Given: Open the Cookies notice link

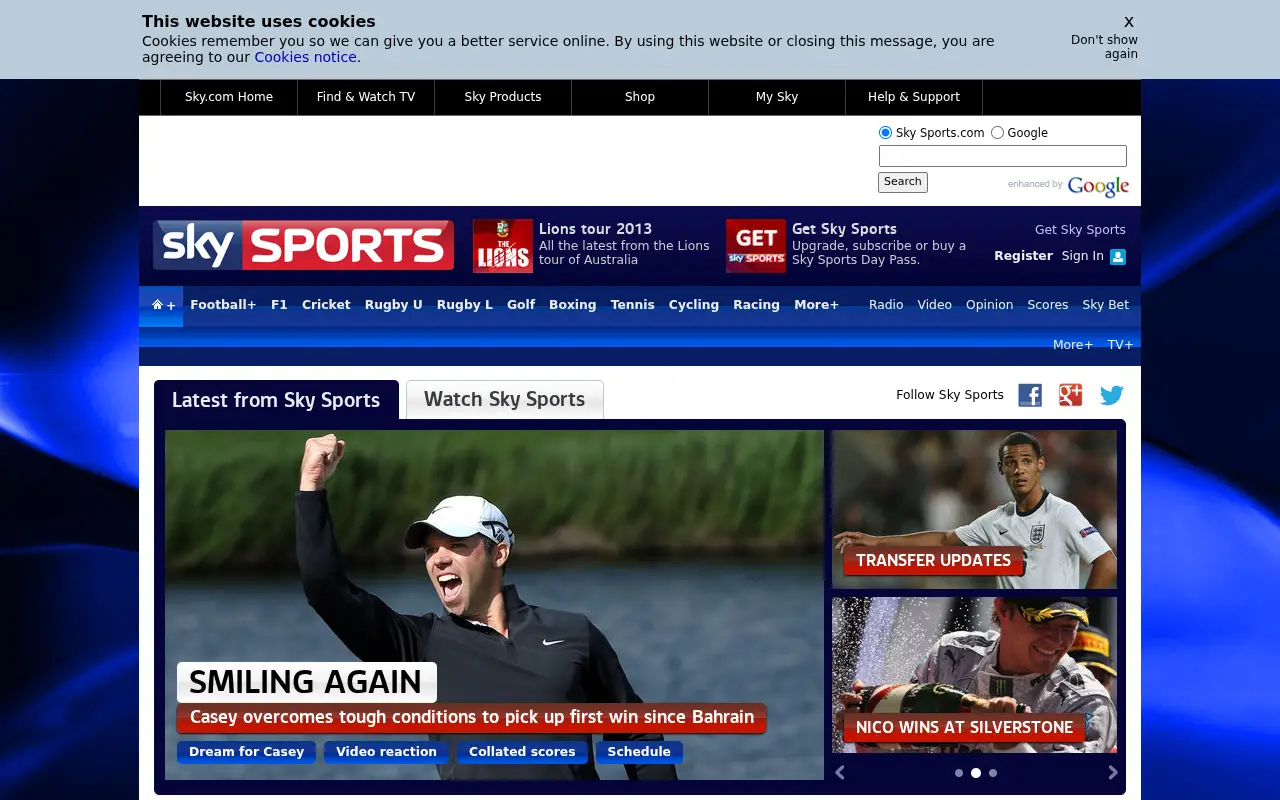Looking at the screenshot, I should [306, 57].
